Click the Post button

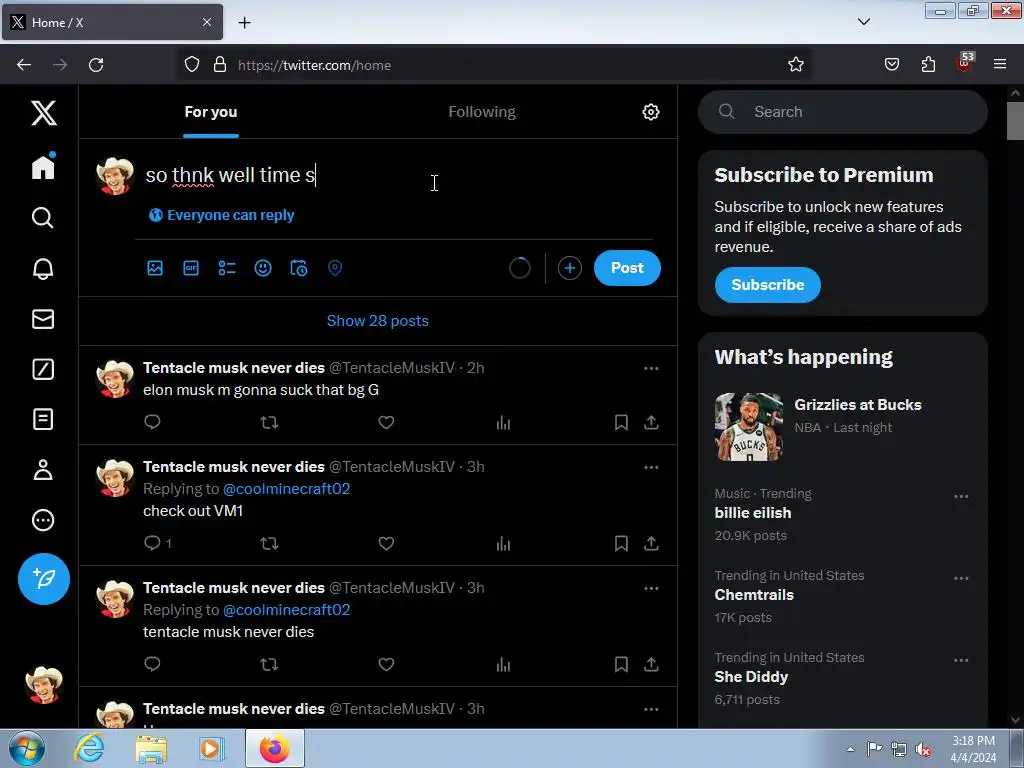pyautogui.click(x=627, y=268)
